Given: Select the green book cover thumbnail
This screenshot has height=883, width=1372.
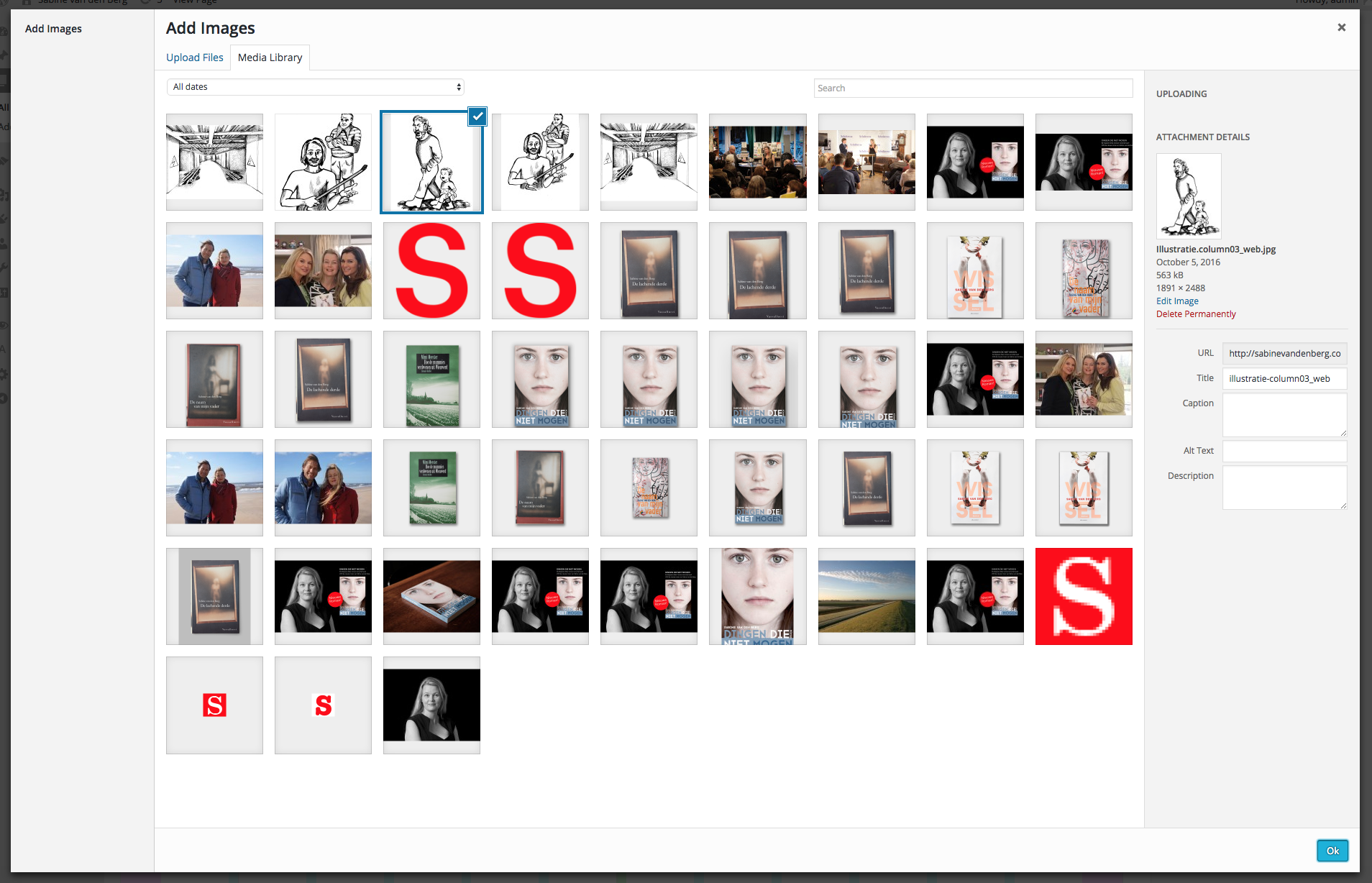Looking at the screenshot, I should [431, 379].
